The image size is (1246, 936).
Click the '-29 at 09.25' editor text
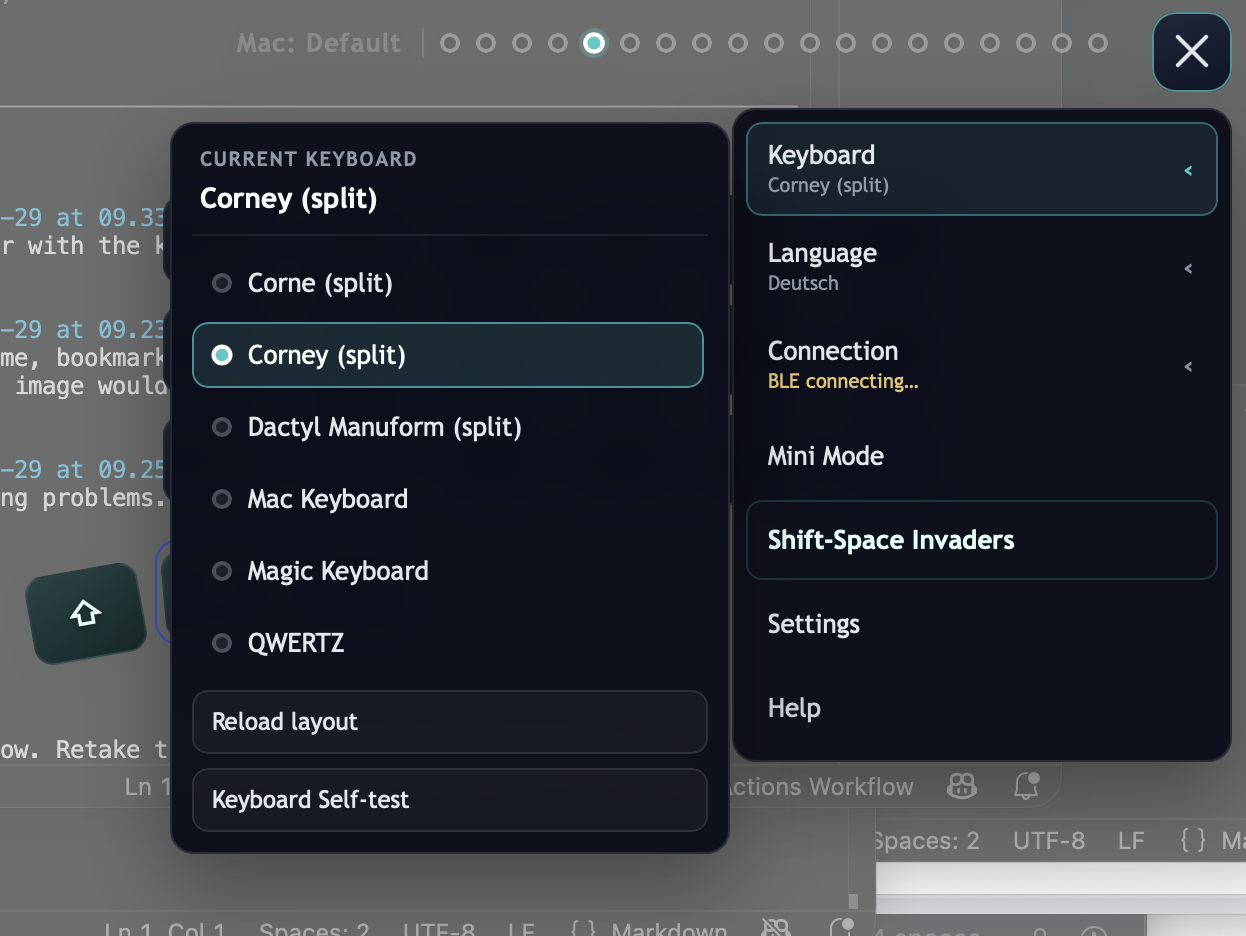point(82,469)
